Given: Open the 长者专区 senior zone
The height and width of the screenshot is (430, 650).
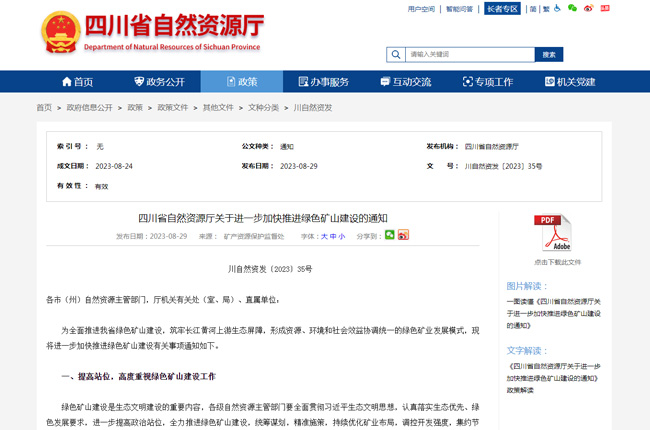Looking at the screenshot, I should click(502, 9).
